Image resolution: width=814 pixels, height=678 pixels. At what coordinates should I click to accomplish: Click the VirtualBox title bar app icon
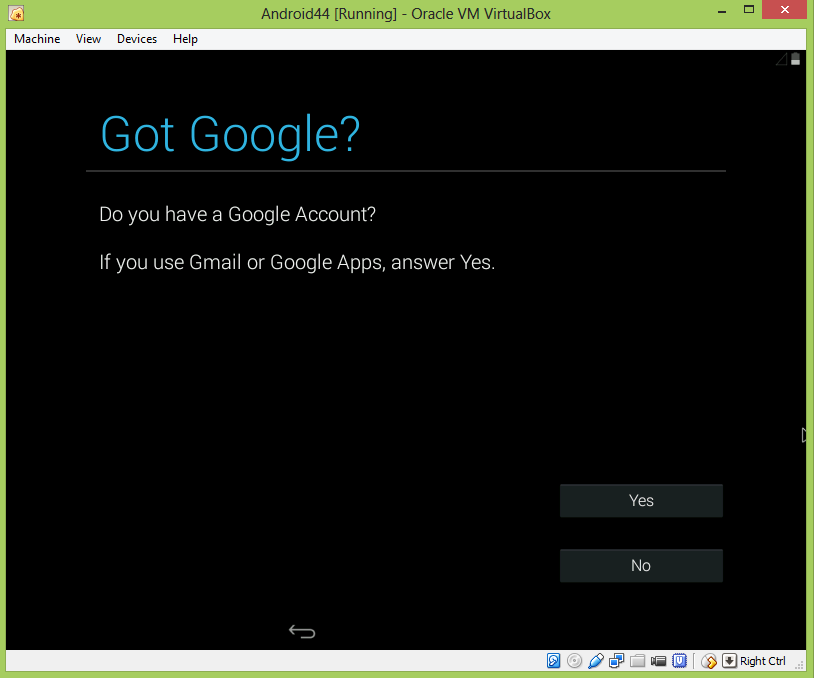click(x=16, y=13)
